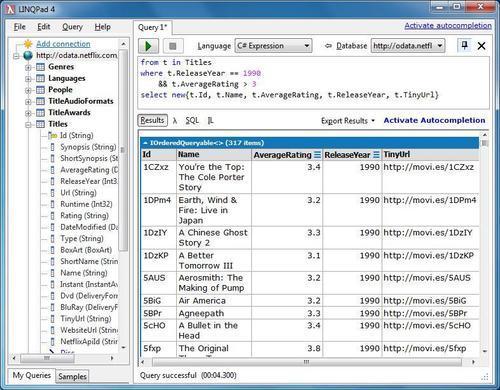Image resolution: width=500 pixels, height=390 pixels.
Task: Click the Id cell '1DzKP'
Action: pyautogui.click(x=159, y=261)
